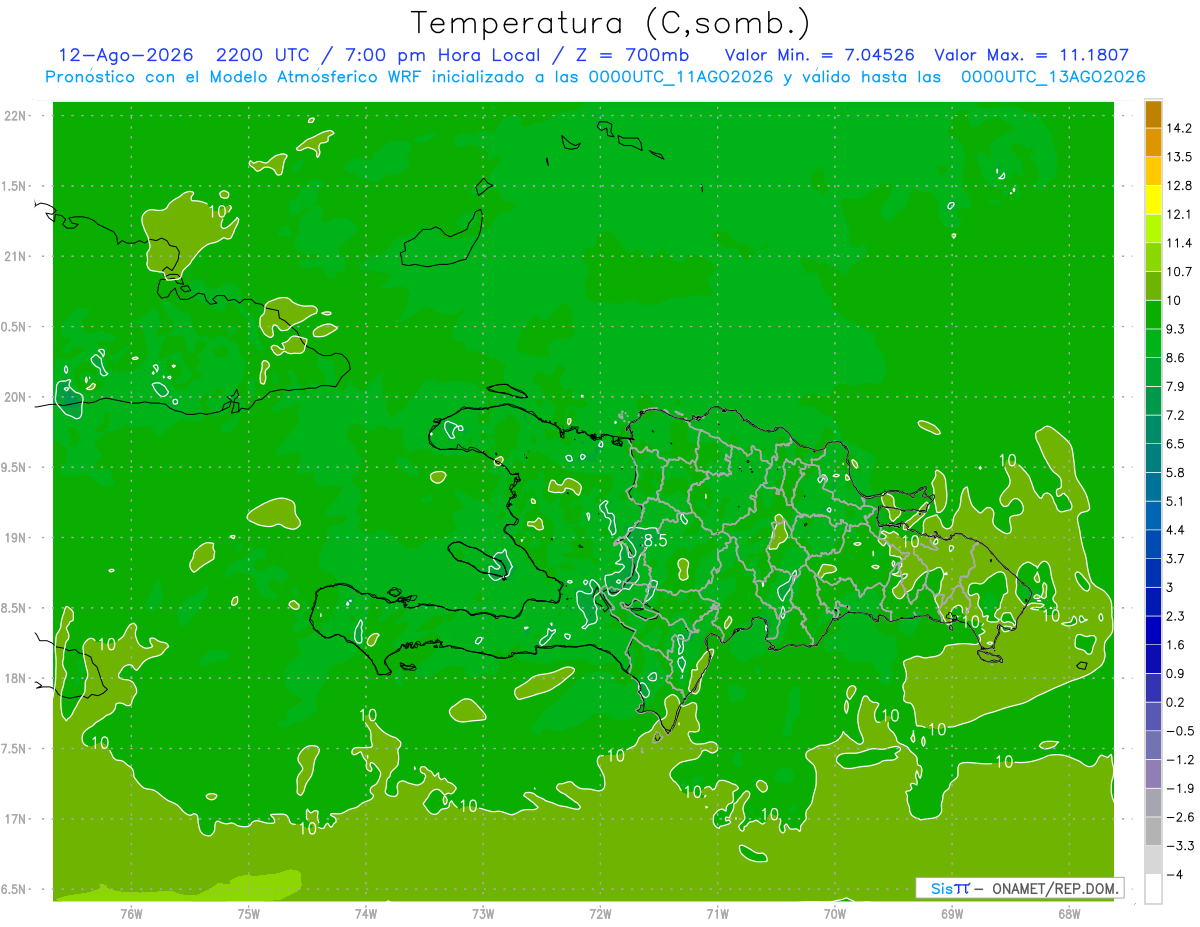Click the '14.2' color scale value

[x=1179, y=128]
